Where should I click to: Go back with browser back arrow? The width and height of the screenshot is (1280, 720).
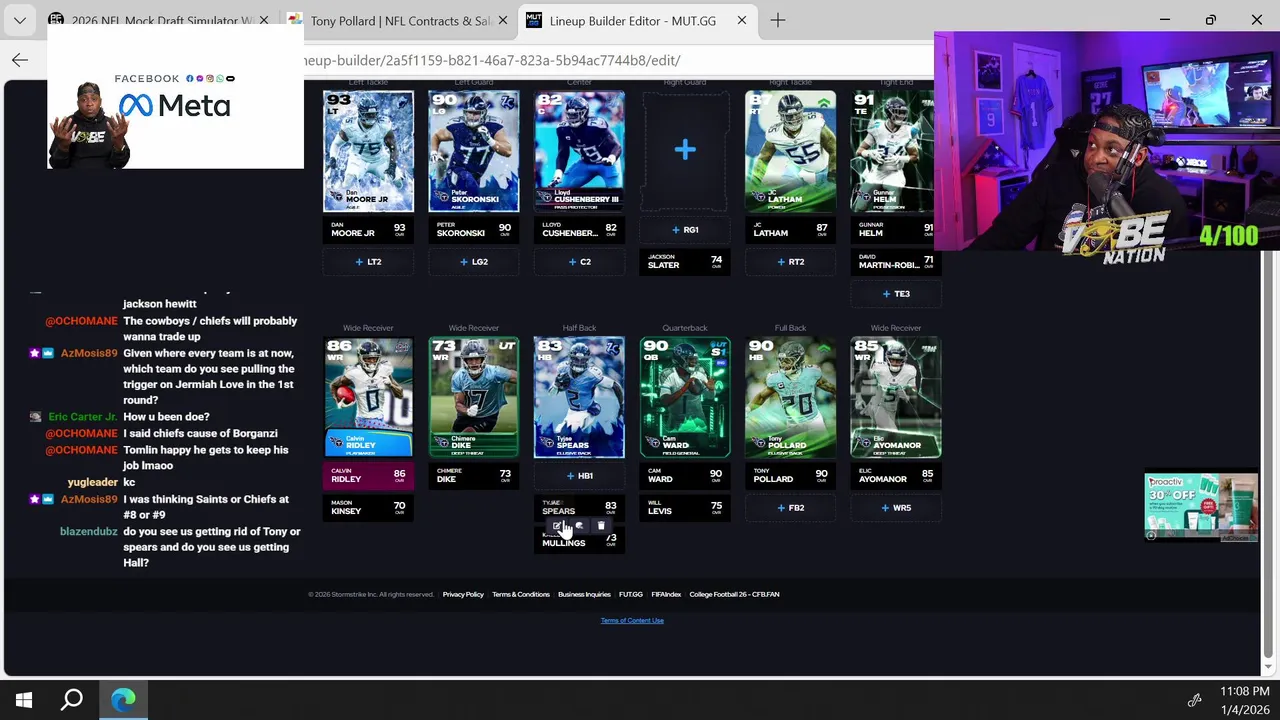pos(20,60)
